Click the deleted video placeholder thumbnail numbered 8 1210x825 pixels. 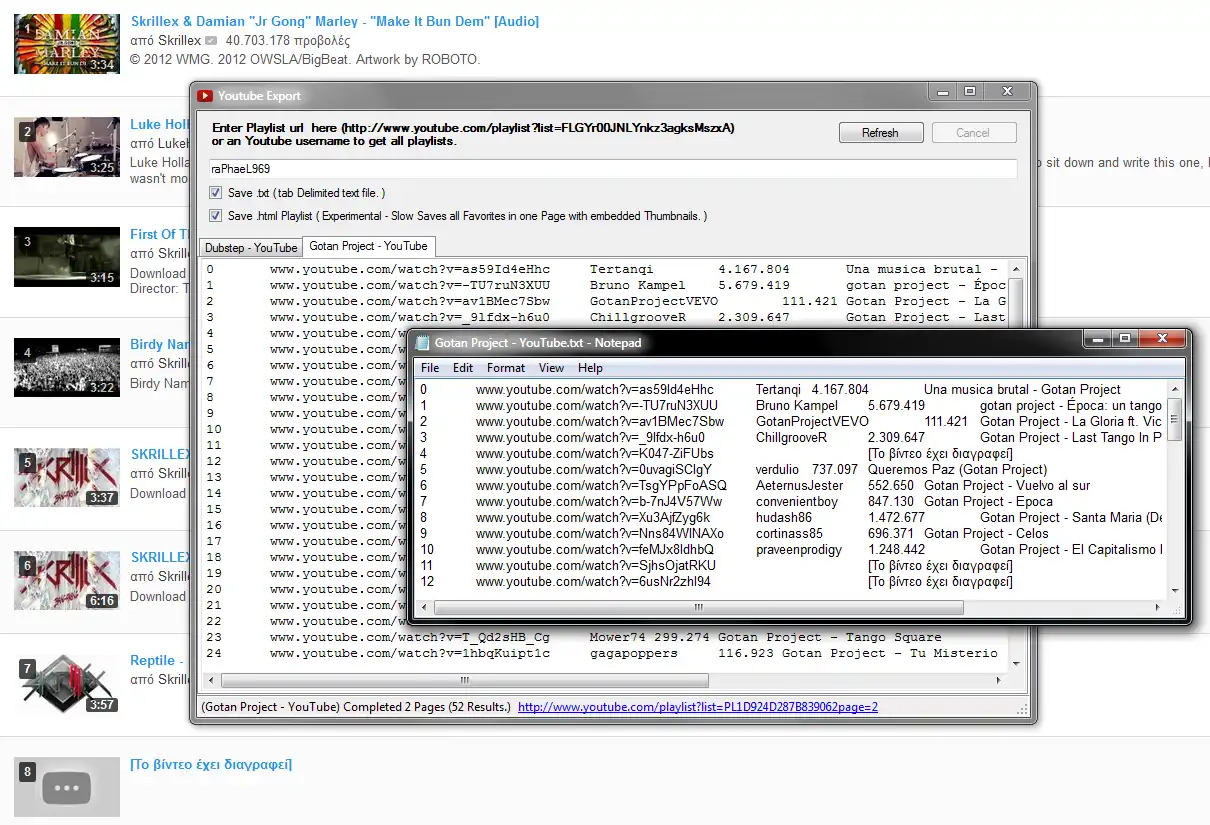[x=67, y=787]
